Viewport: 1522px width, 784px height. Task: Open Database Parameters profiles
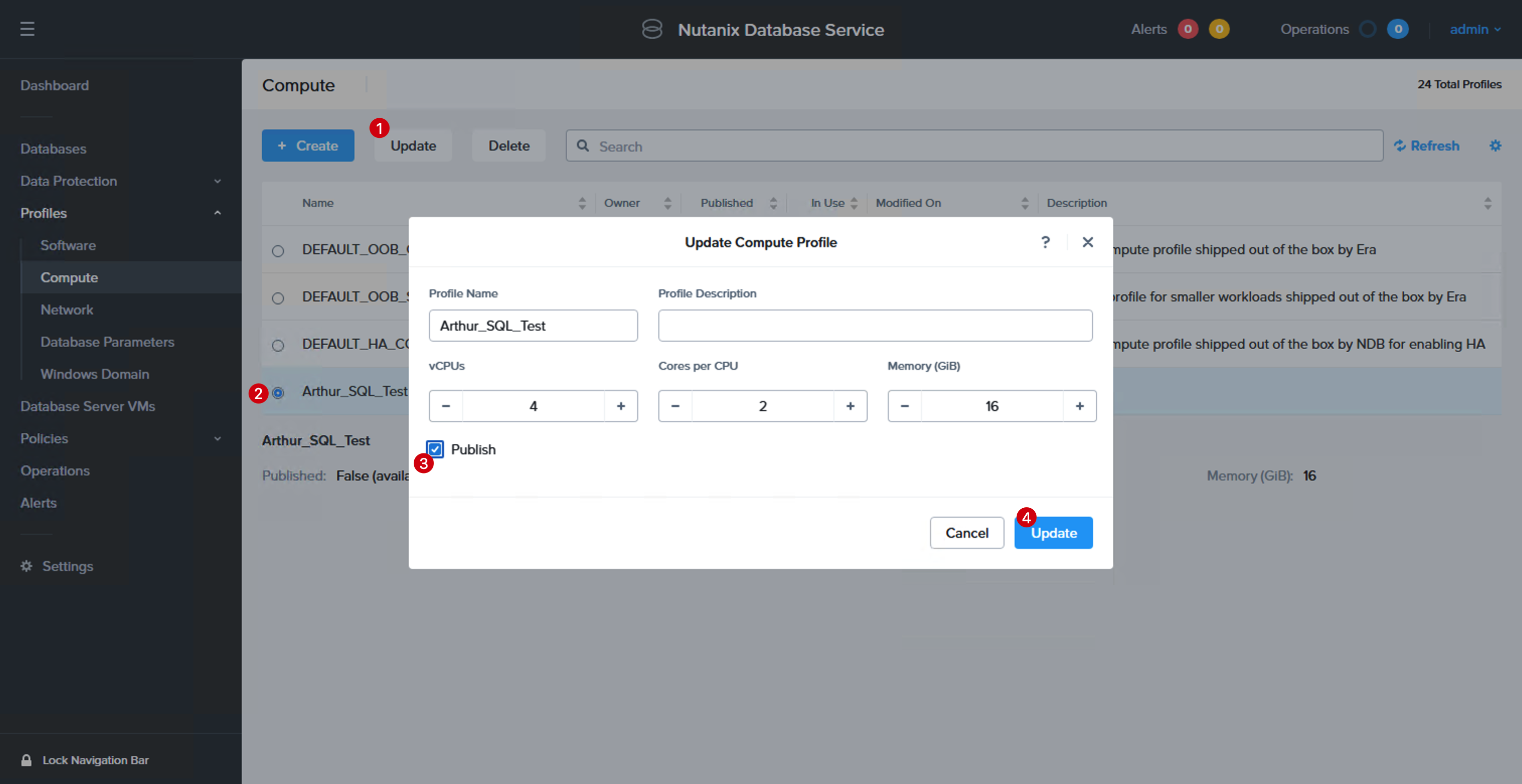pyautogui.click(x=108, y=342)
